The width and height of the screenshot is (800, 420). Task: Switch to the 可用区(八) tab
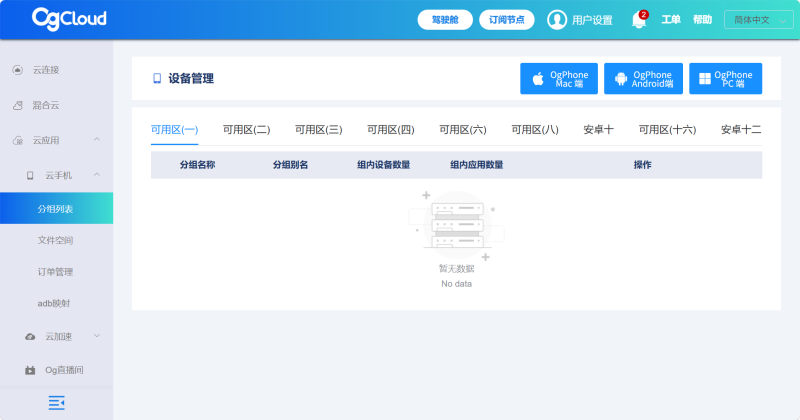click(x=535, y=130)
